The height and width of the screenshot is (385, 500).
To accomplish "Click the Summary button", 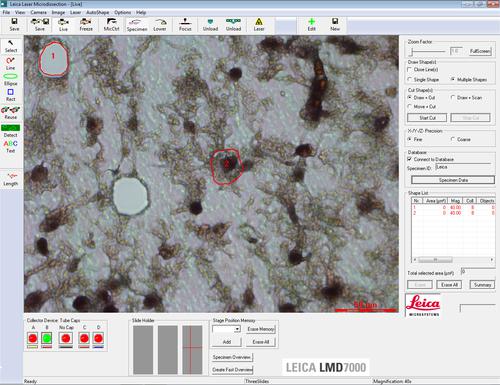I will tap(482, 285).
